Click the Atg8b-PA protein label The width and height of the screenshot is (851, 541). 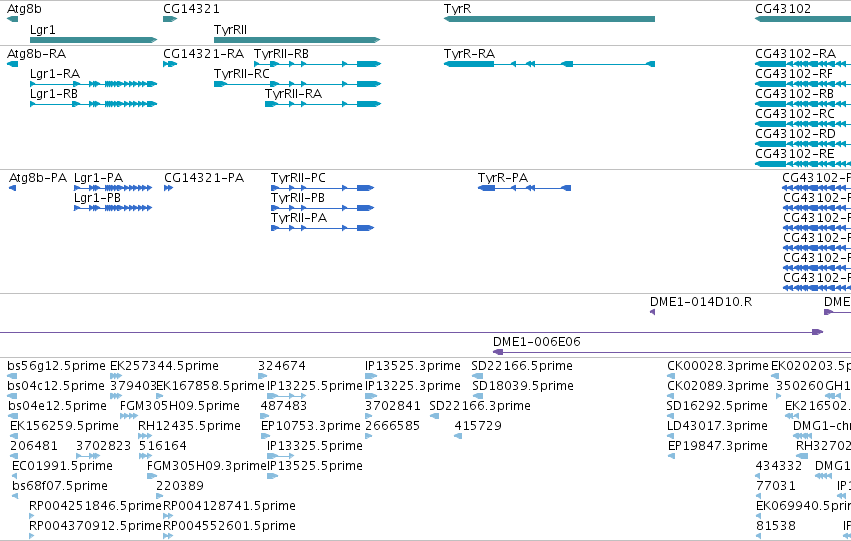click(x=38, y=178)
